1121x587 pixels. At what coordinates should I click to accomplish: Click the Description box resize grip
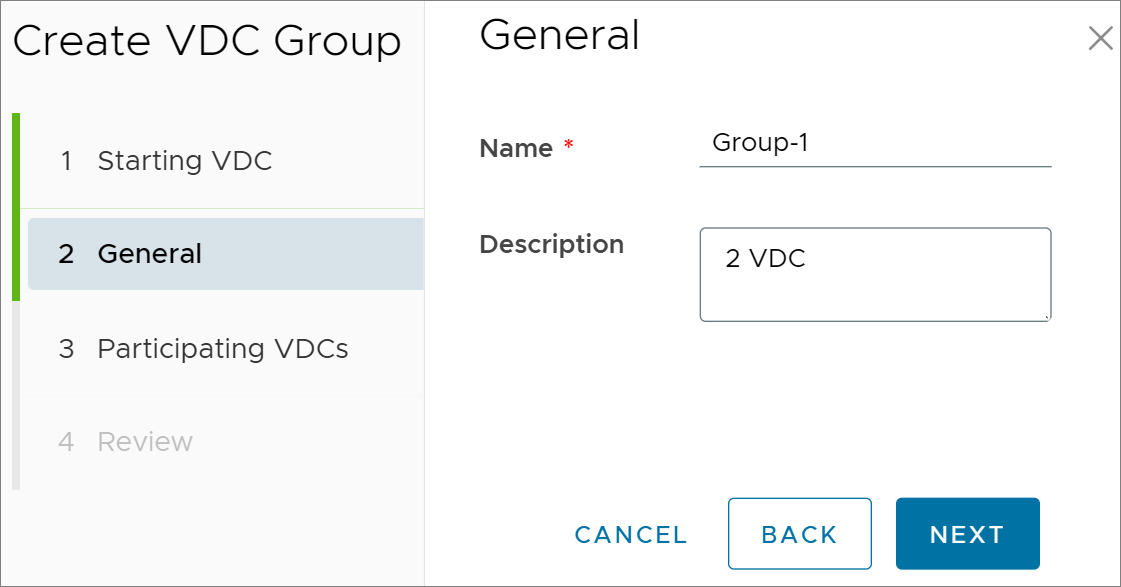click(1047, 317)
